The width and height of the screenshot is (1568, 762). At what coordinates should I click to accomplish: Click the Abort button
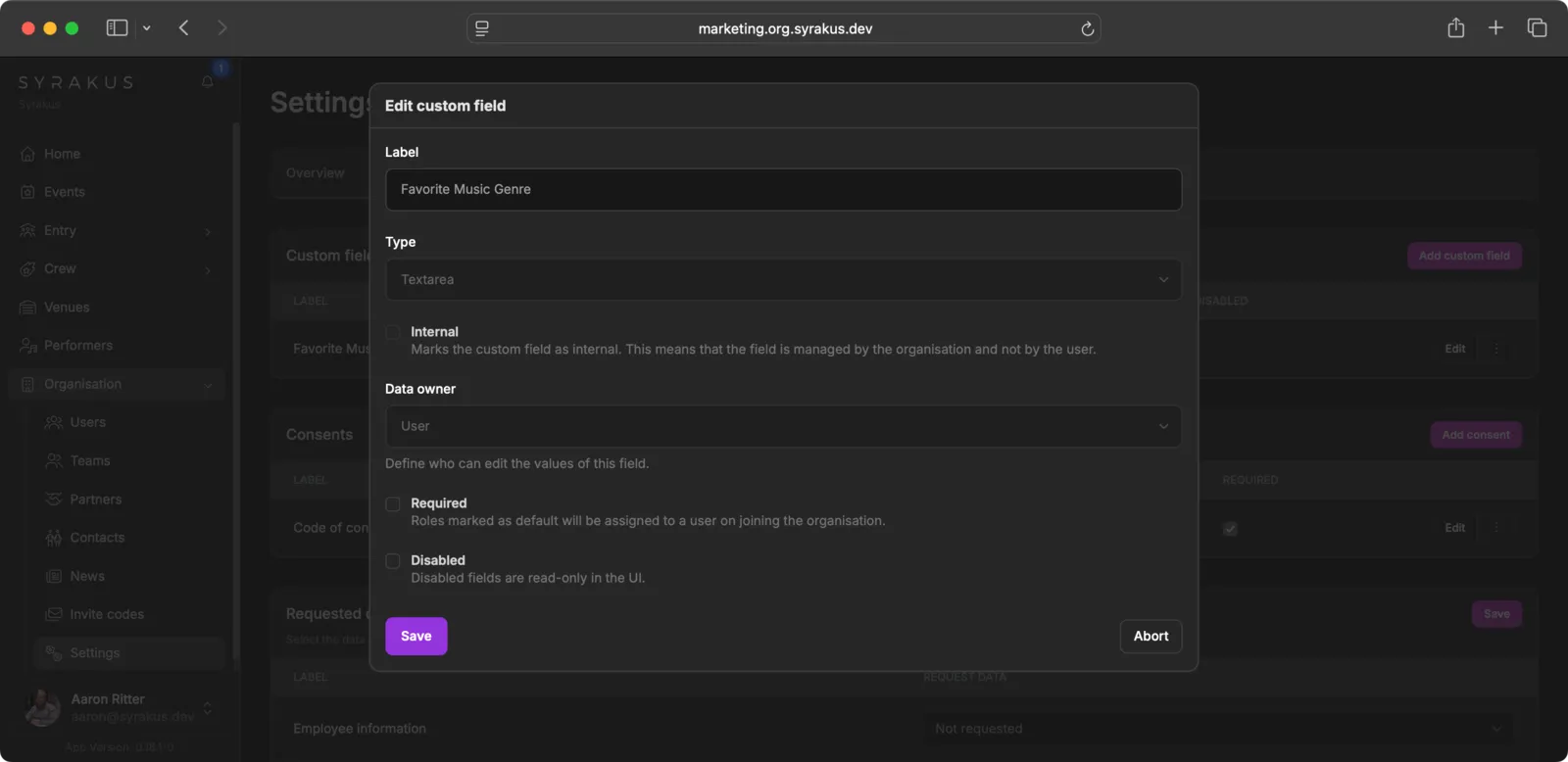coord(1151,637)
